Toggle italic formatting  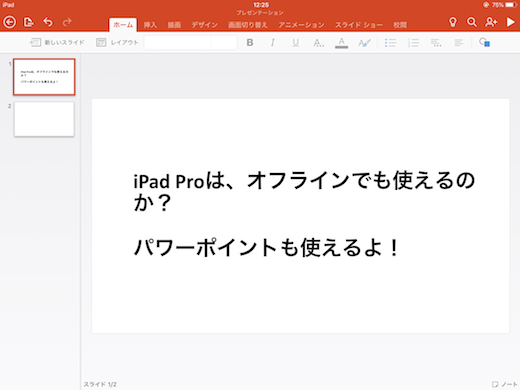point(272,43)
